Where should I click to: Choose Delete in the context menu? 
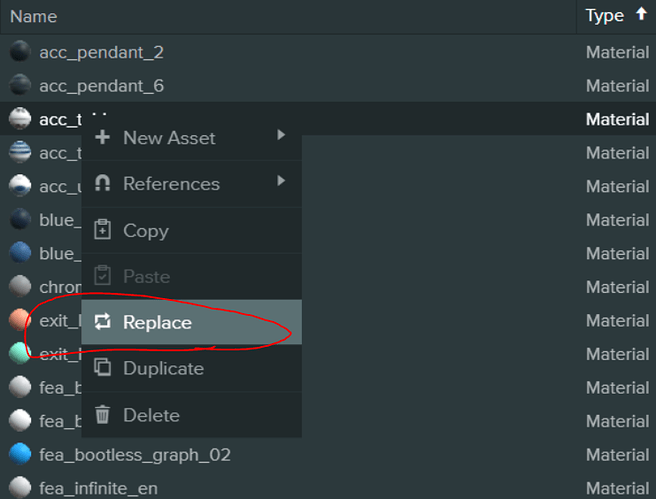pos(151,415)
